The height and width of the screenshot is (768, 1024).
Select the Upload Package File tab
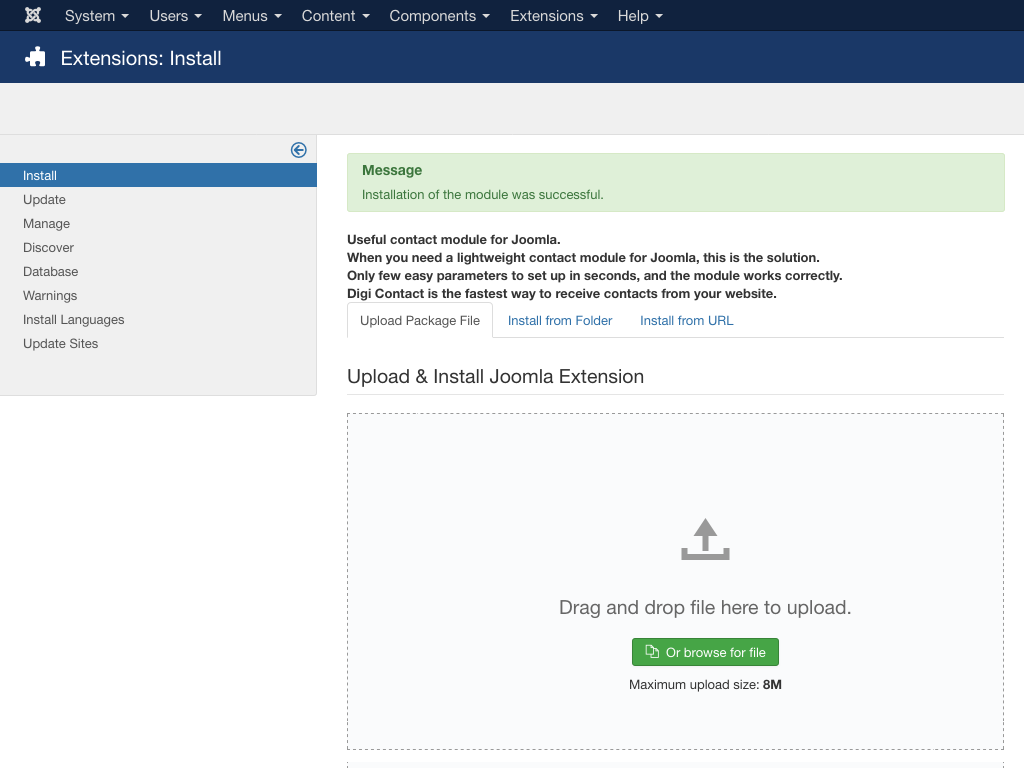coord(420,321)
